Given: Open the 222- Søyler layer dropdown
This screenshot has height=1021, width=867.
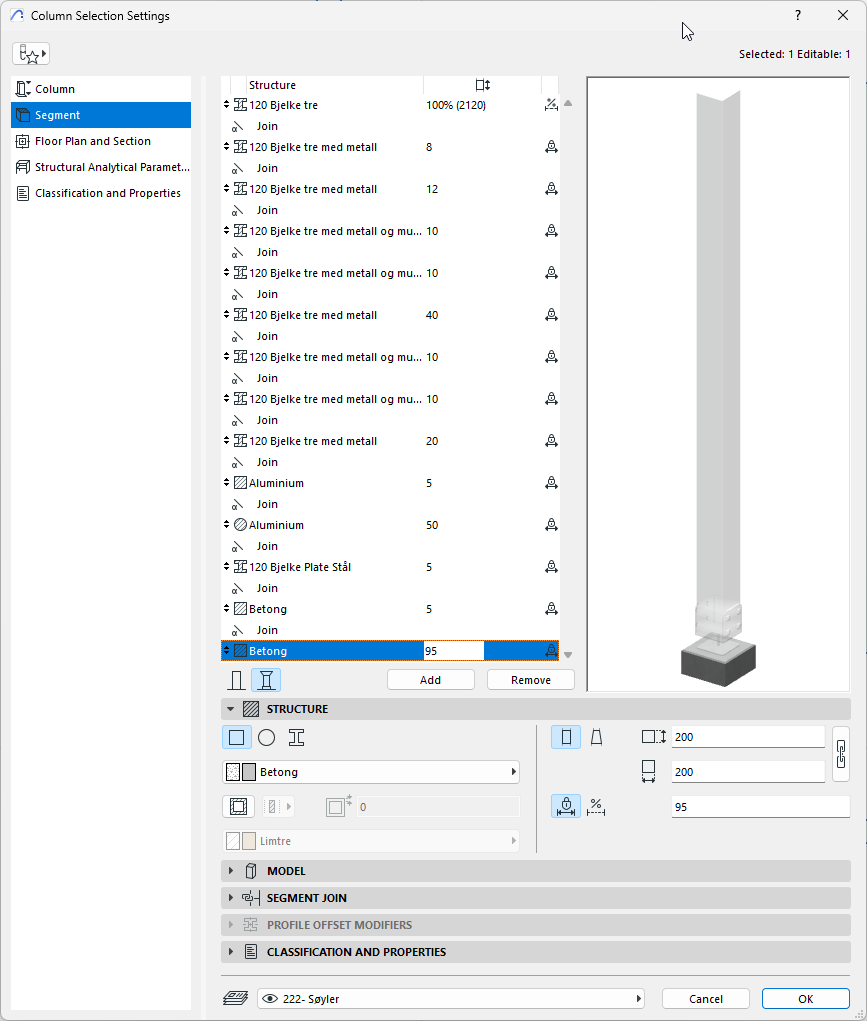Looking at the screenshot, I should (x=450, y=999).
